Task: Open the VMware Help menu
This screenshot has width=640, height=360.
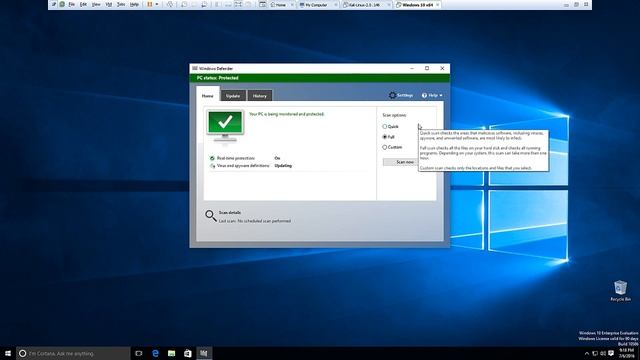Action: (134, 4)
